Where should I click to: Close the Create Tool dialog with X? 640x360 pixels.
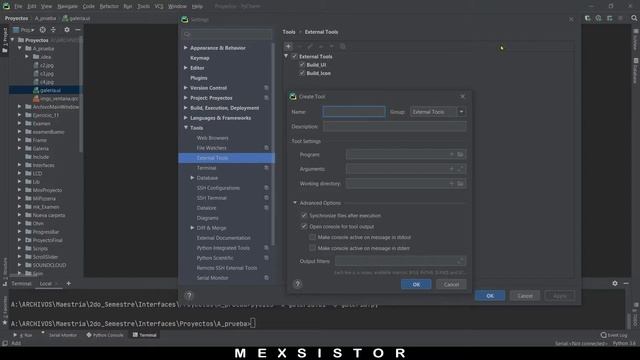pyautogui.click(x=462, y=96)
